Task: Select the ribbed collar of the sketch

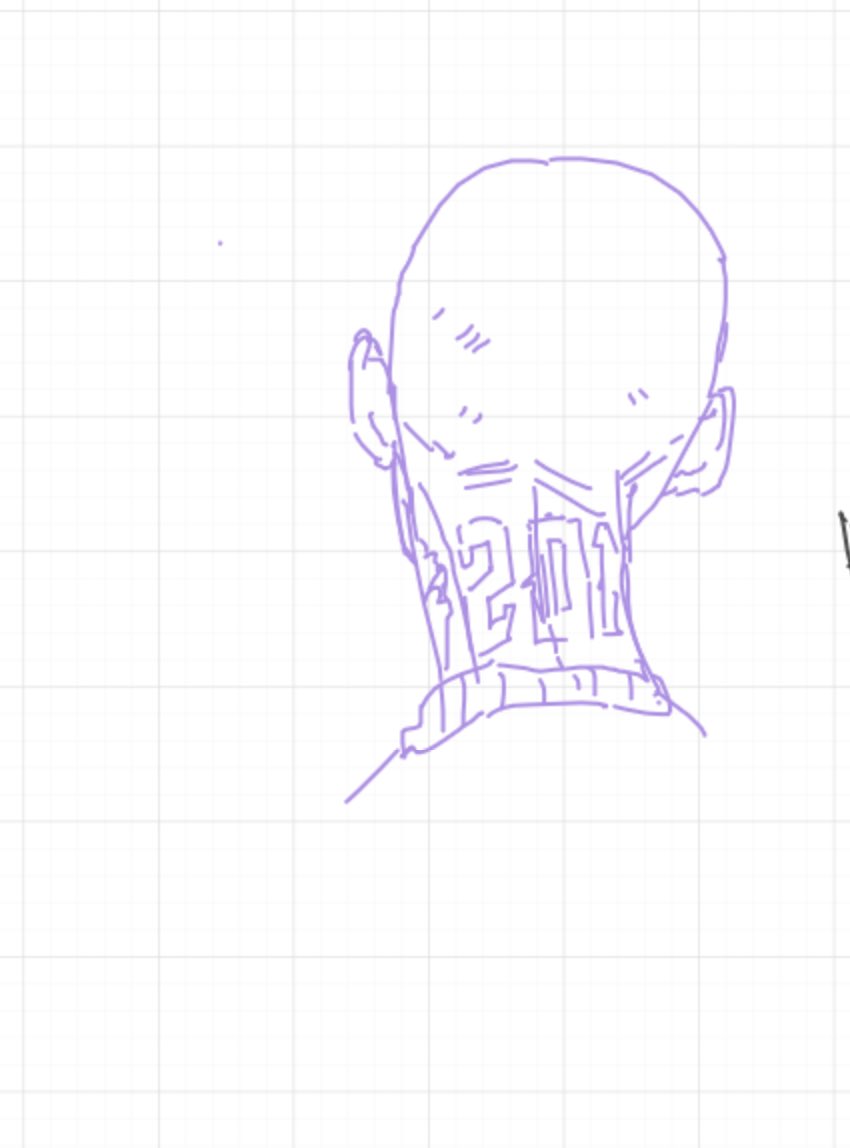Action: 537,707
